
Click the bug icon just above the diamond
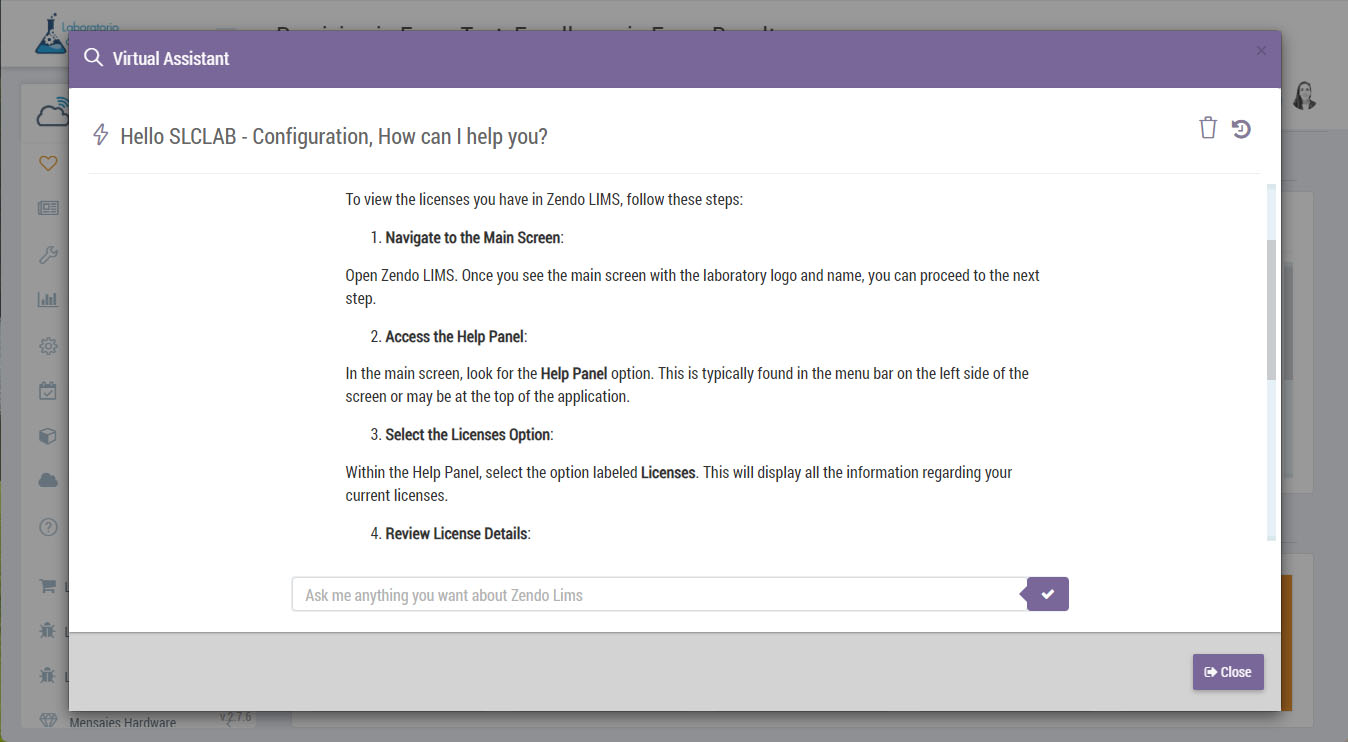tap(47, 676)
